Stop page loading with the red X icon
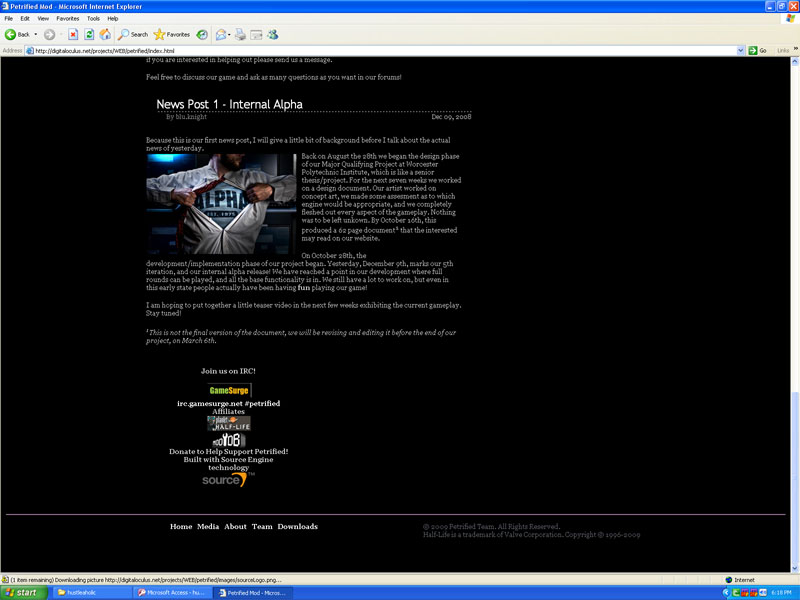The image size is (800, 600). pyautogui.click(x=73, y=34)
